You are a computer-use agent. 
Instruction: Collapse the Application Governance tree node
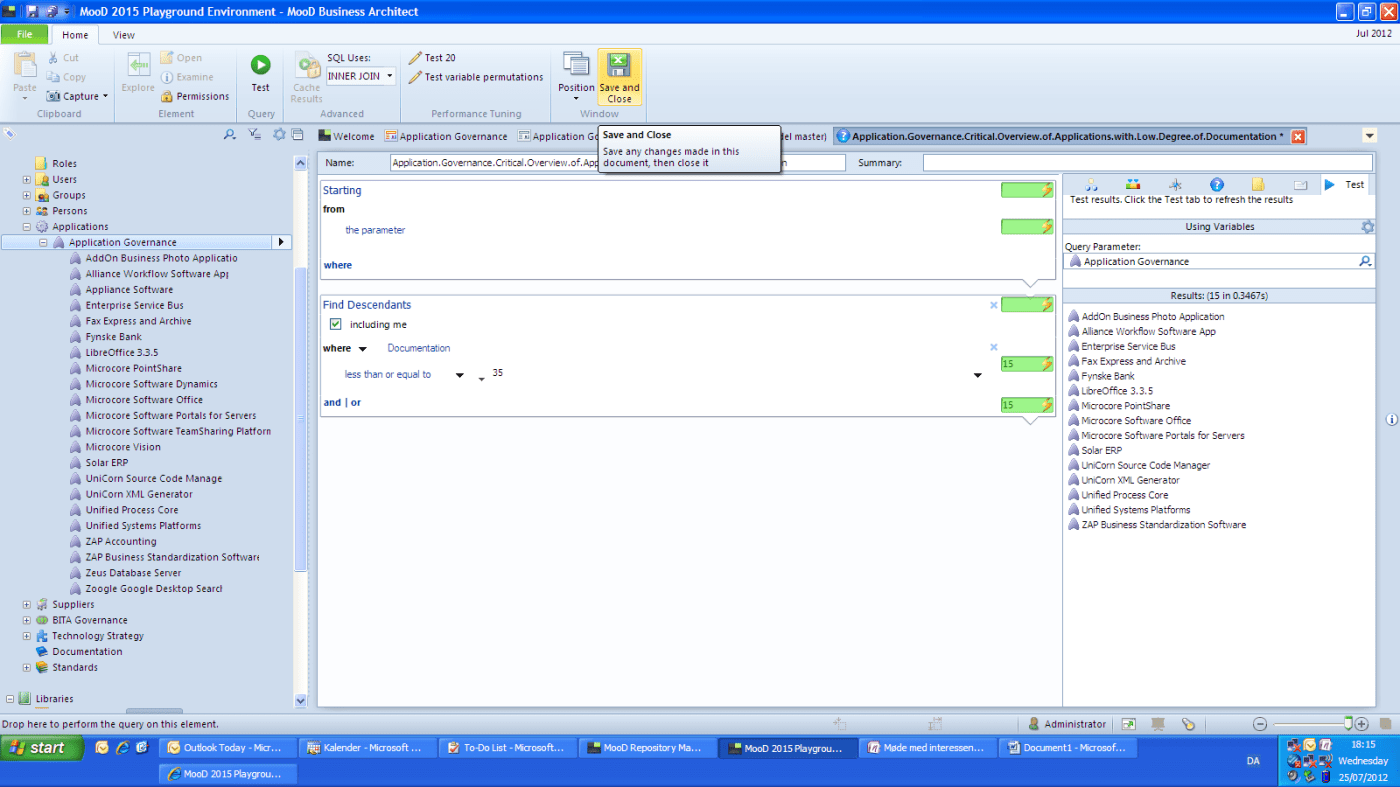pos(43,243)
